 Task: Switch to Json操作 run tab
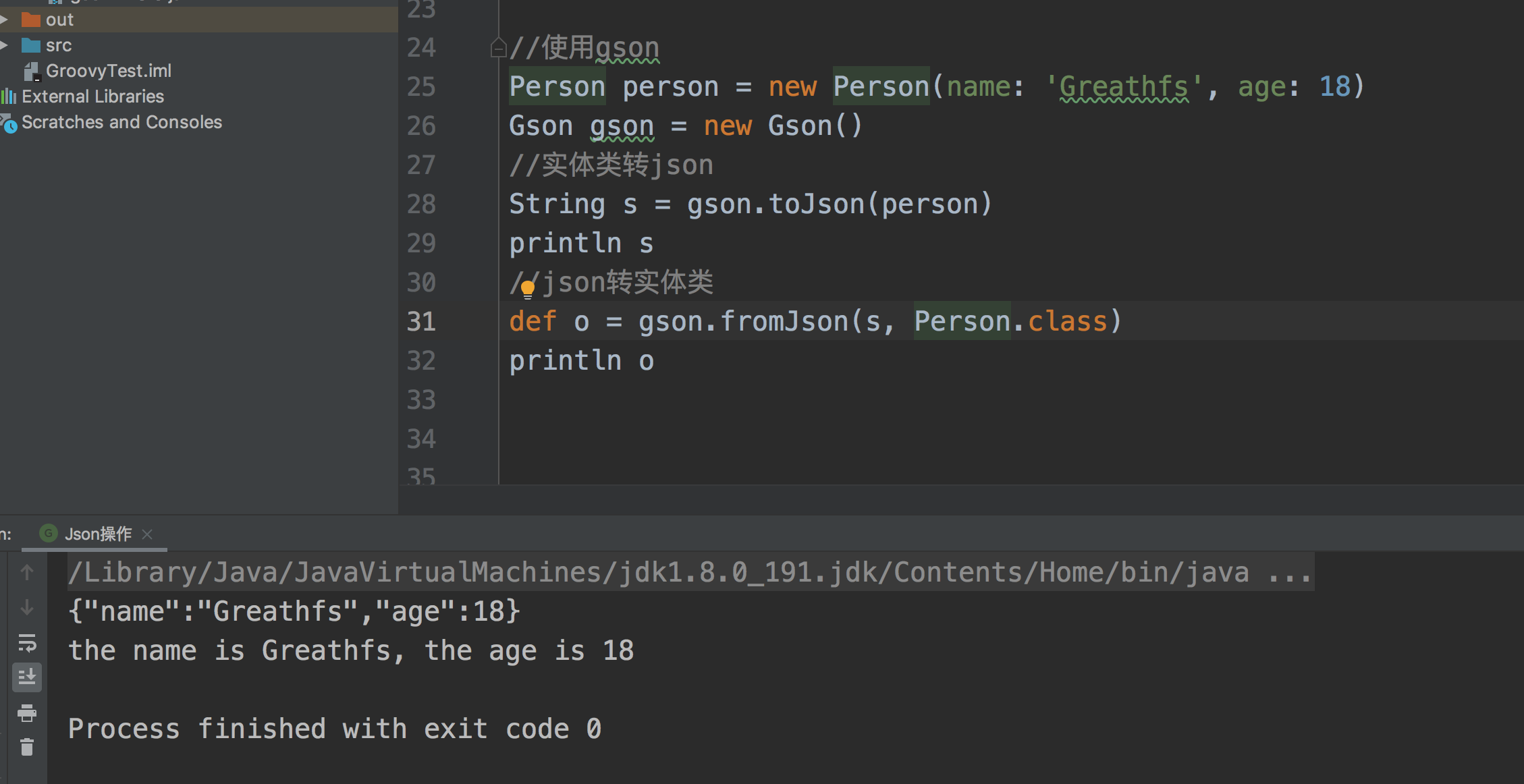98,534
